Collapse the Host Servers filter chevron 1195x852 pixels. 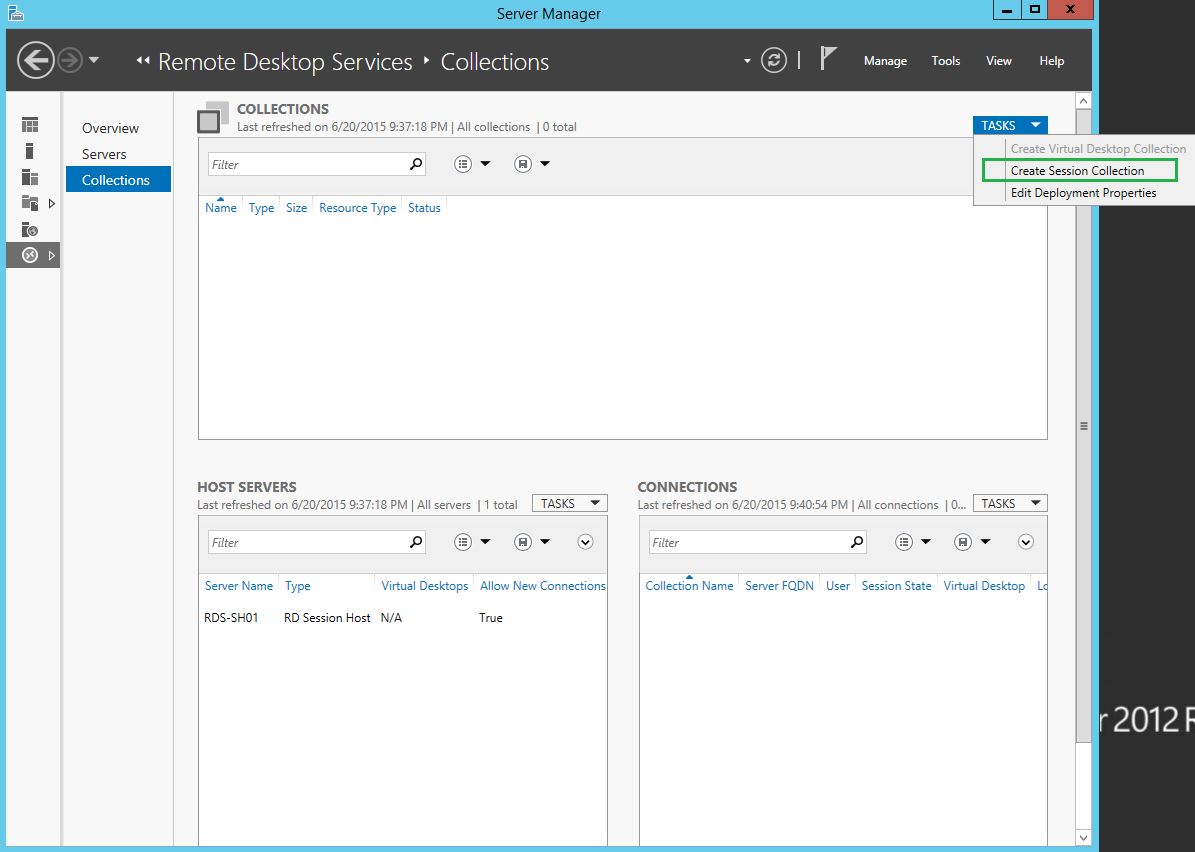(585, 541)
